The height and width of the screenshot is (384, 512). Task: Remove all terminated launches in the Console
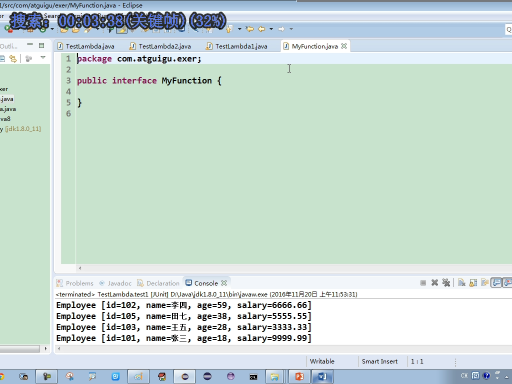pyautogui.click(x=446, y=283)
